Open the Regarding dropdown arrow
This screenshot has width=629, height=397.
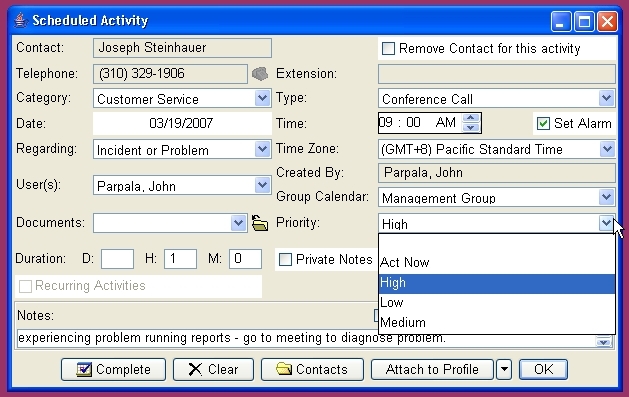tap(262, 149)
